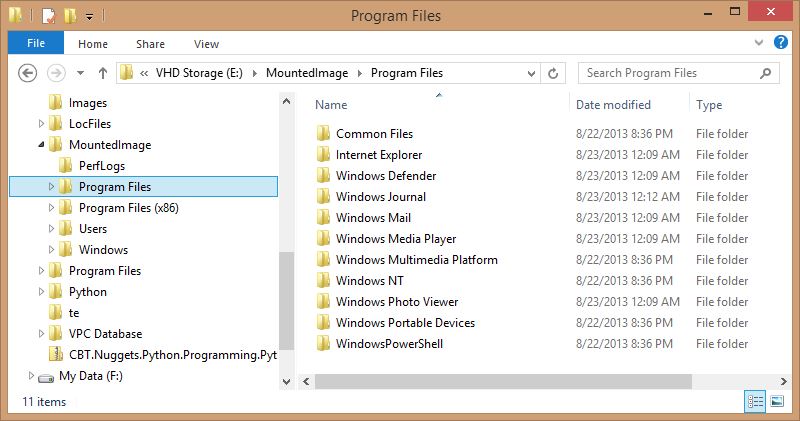Expand Program Files node under MountedImage
Viewport: 800px width, 421px height.
coord(51,187)
